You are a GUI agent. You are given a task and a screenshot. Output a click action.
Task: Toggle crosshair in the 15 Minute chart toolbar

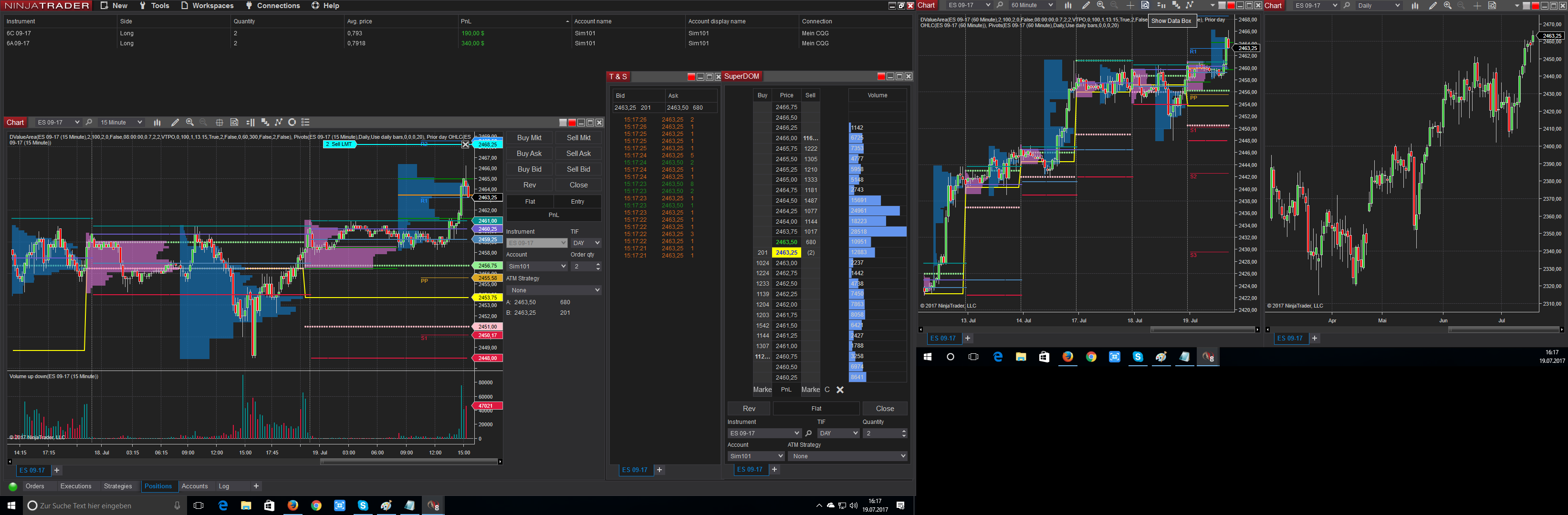[219, 122]
